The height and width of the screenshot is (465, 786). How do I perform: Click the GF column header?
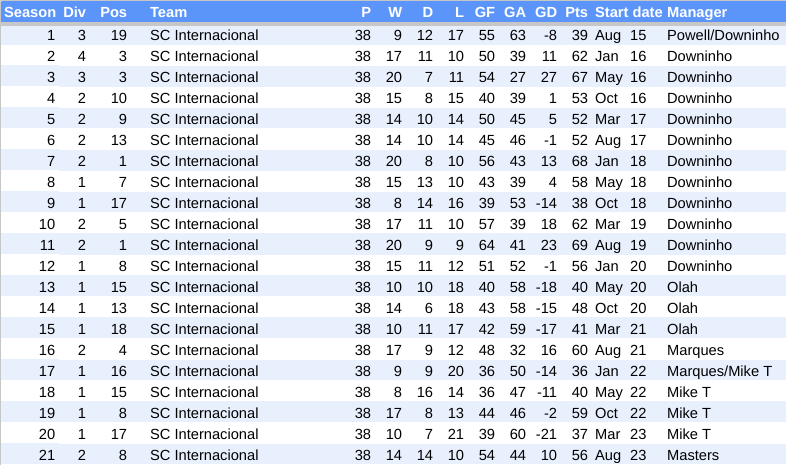pos(484,12)
